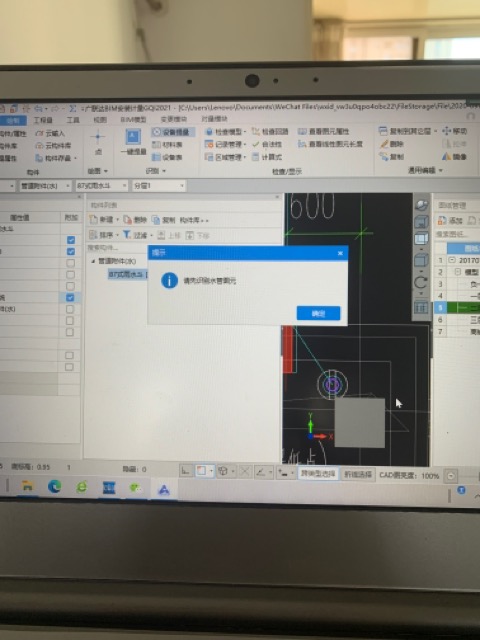This screenshot has width=480, height=640.
Task: Toggle the last checkbox in the 附加 column
Action: pyautogui.click(x=69, y=367)
